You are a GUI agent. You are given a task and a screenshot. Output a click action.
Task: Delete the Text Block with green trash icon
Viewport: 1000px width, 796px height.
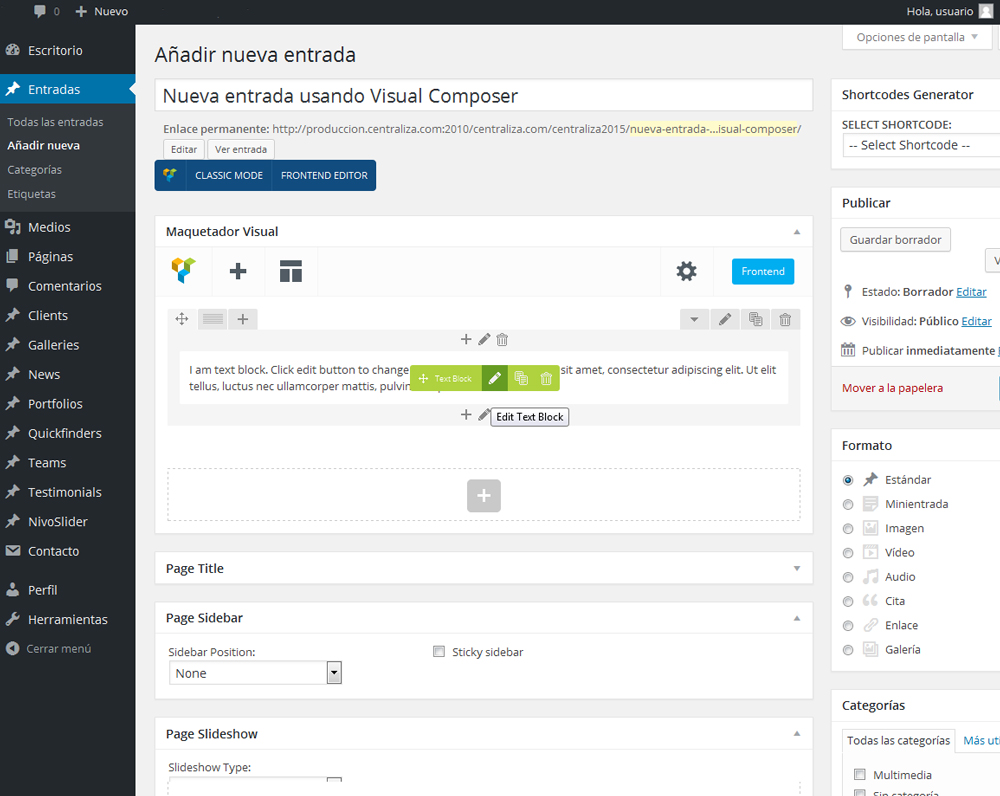tap(546, 378)
